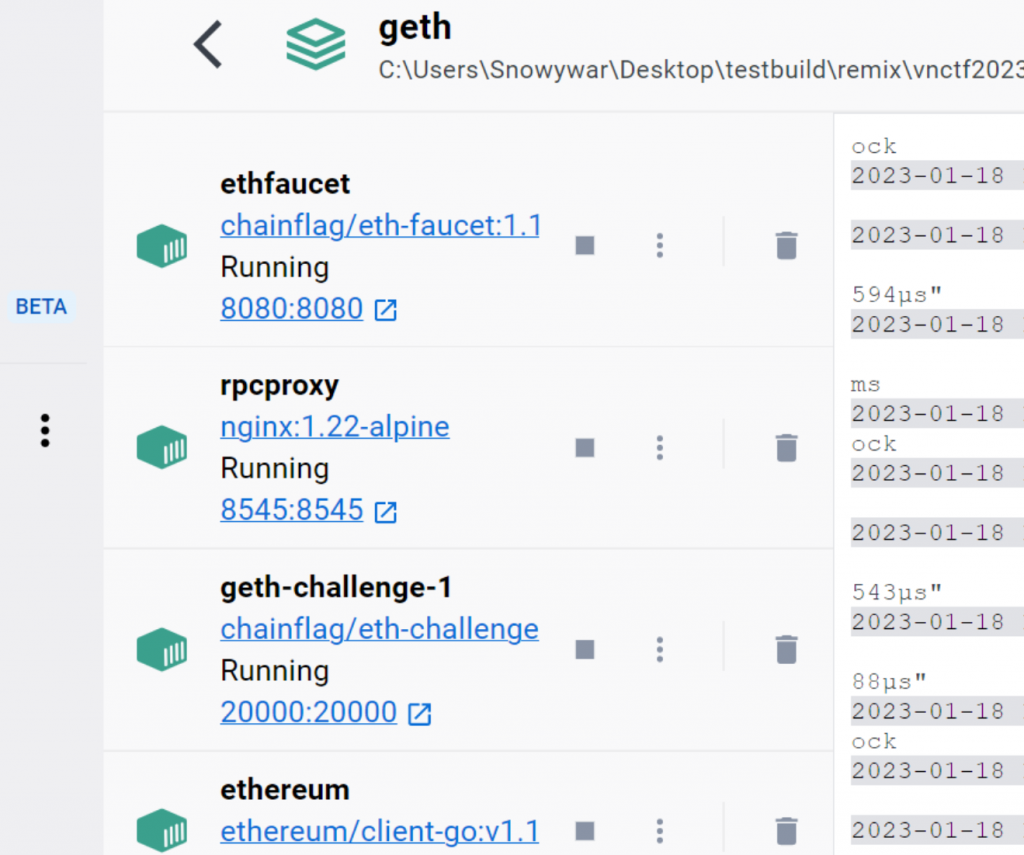
Task: Go back using the left chevron arrow
Action: (208, 45)
